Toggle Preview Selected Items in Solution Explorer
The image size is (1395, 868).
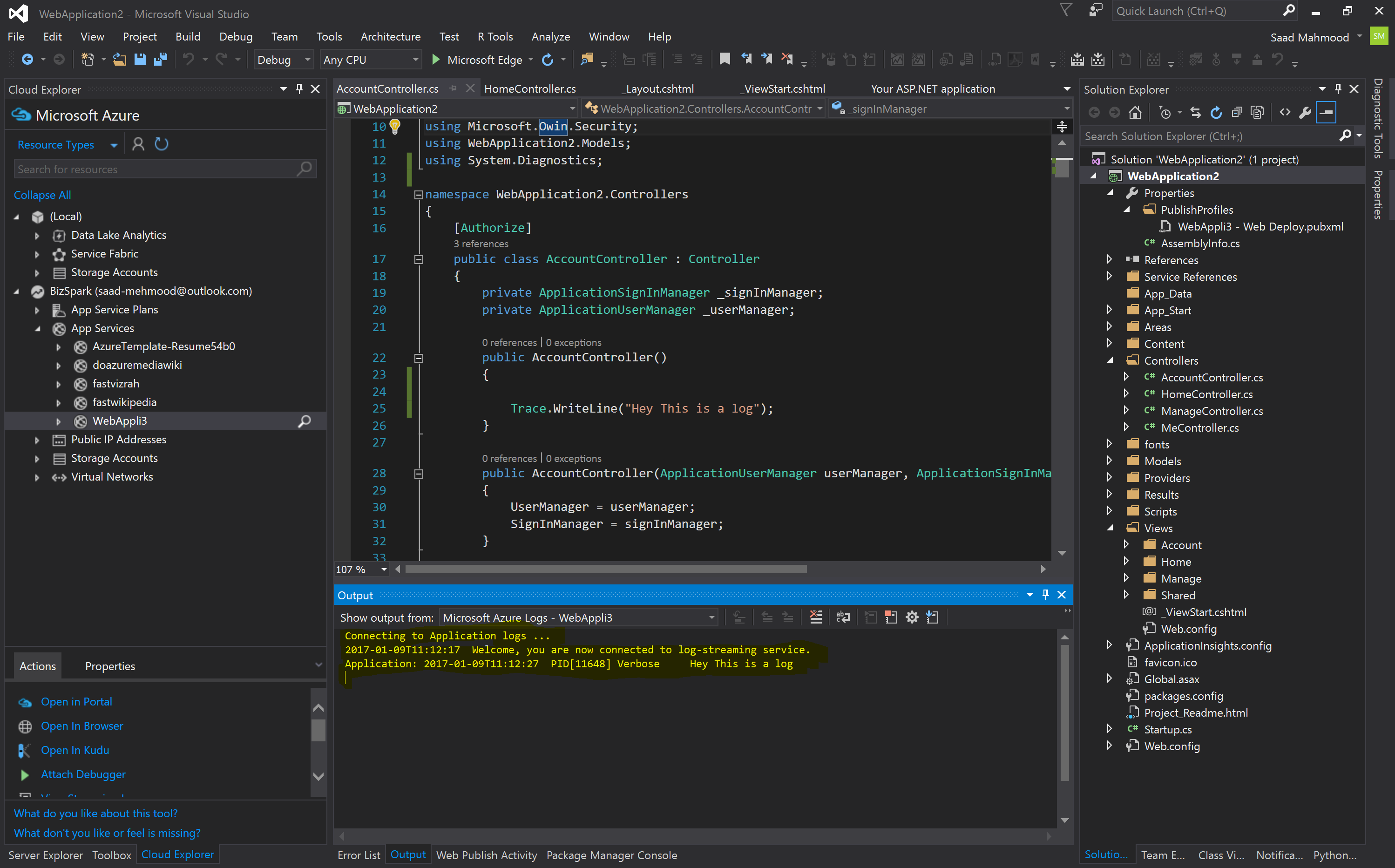pos(1326,113)
